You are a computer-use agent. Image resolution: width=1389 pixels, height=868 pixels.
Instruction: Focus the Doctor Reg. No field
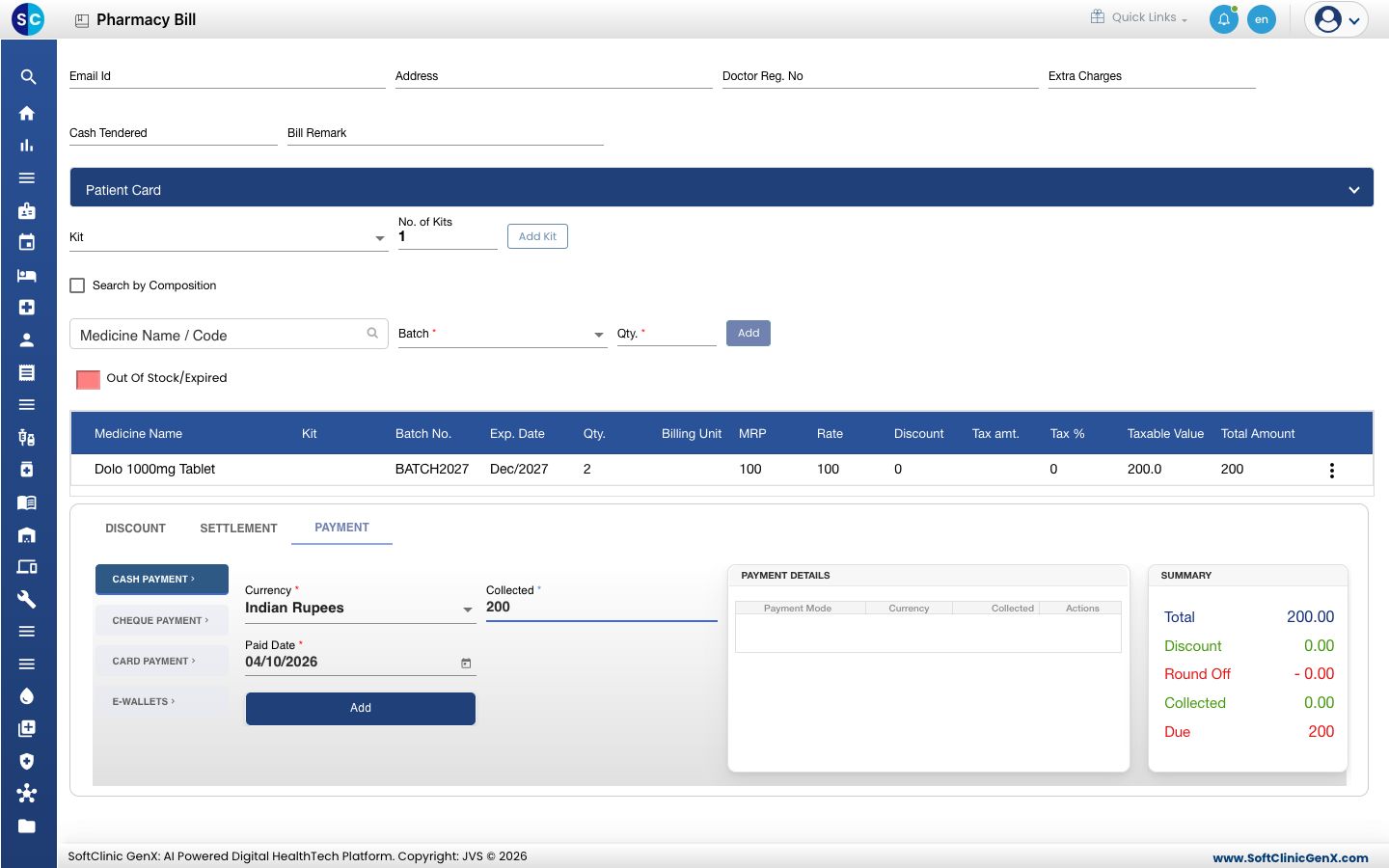click(881, 76)
